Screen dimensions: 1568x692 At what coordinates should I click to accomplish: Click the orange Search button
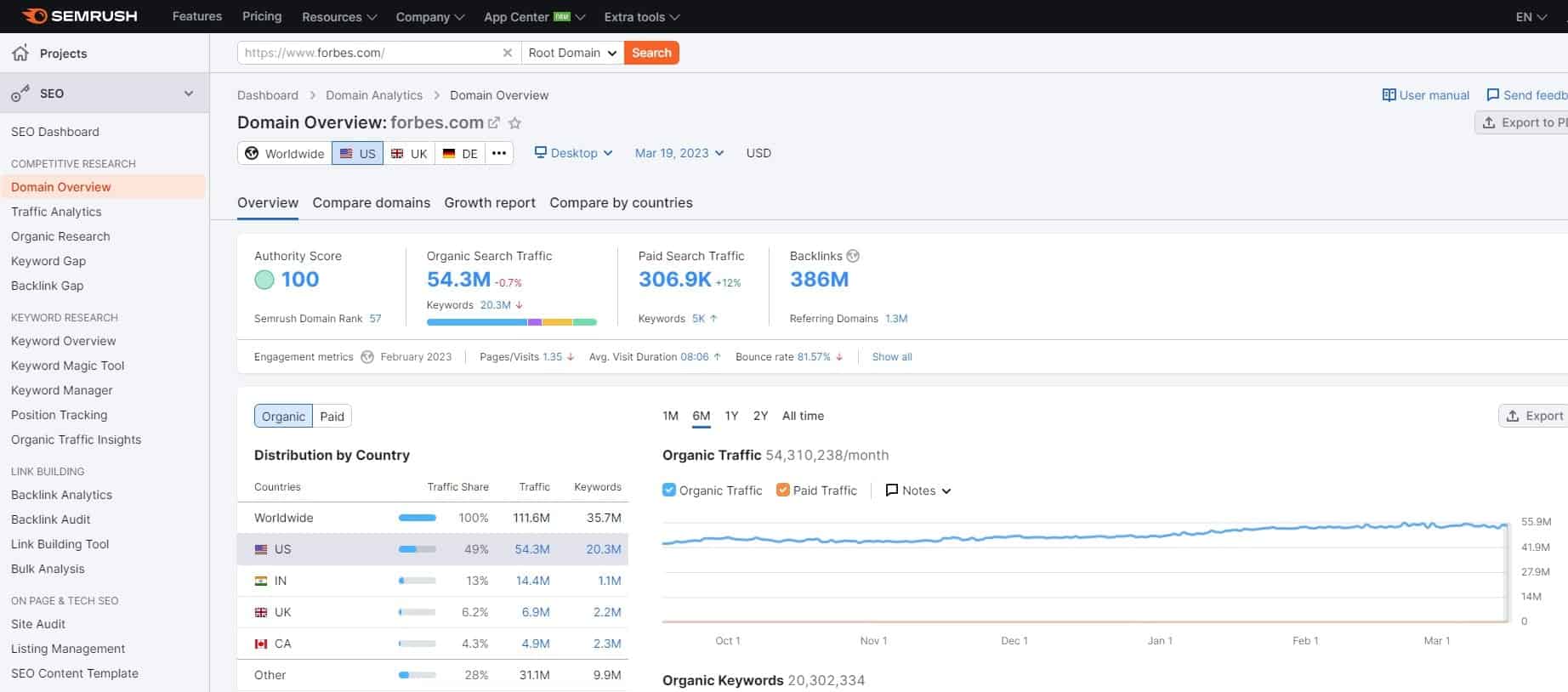651,53
